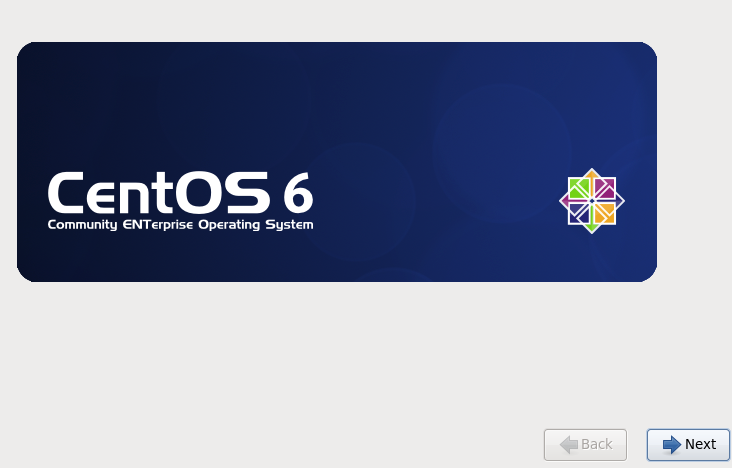Click the CentOS pinwheel logo icon
732x468 pixels.
pos(592,201)
